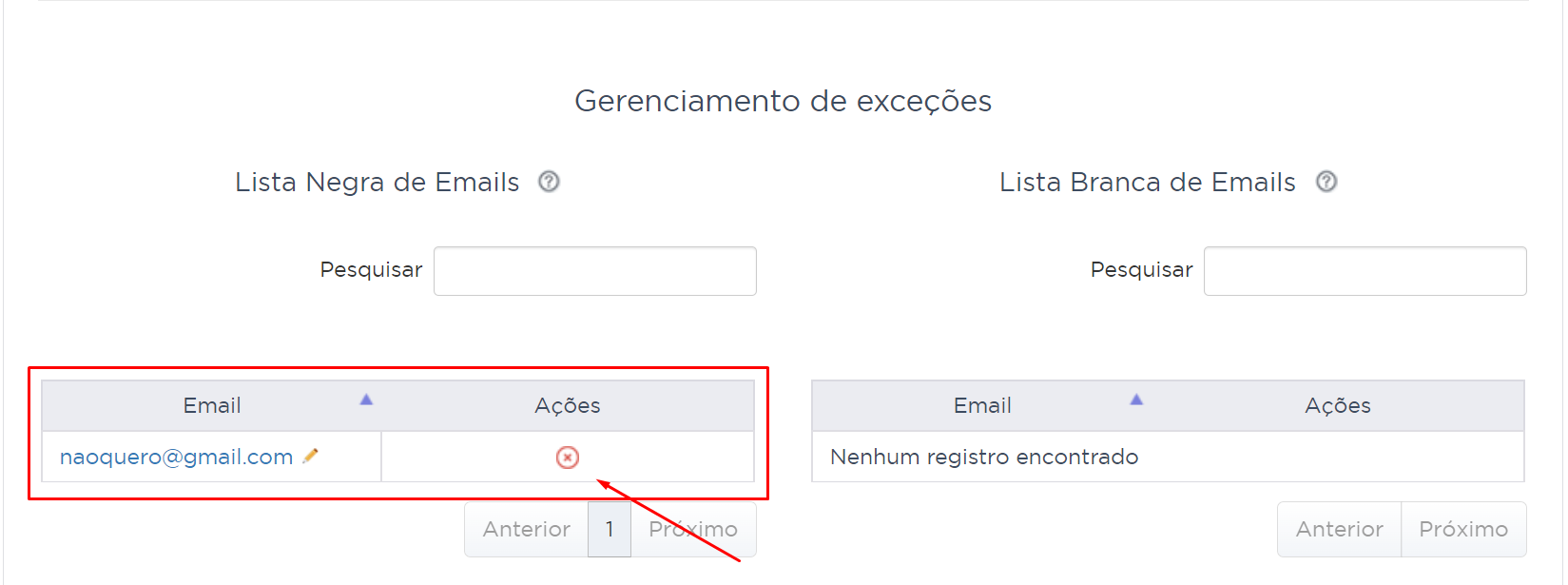Open help icon beside Lista Negra de Emails

click(549, 182)
